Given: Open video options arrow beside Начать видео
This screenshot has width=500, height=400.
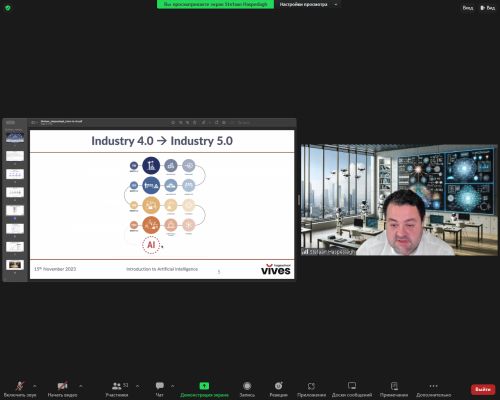Looking at the screenshot, I should [x=80, y=386].
